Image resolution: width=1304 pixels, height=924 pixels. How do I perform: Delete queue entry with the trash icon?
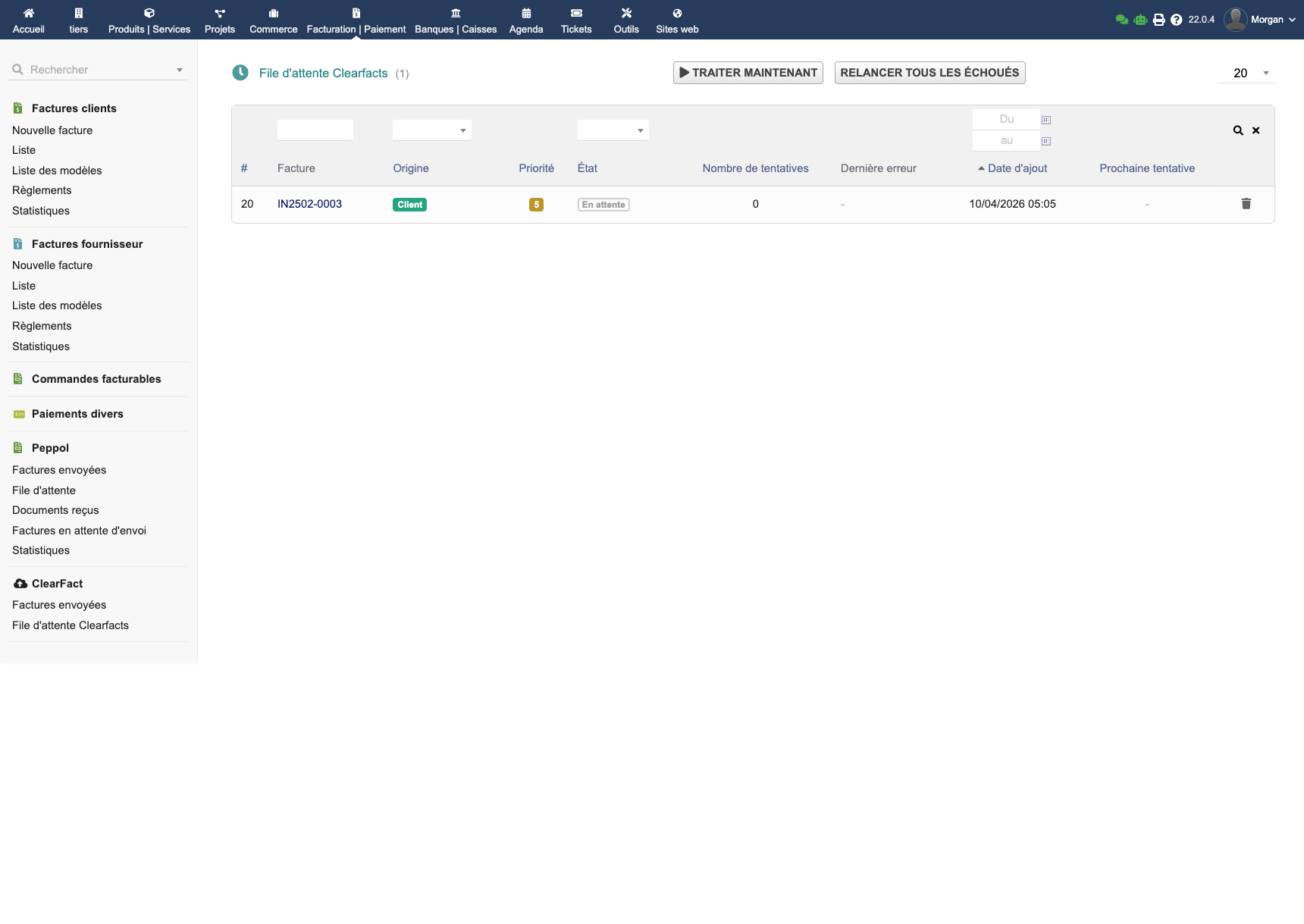tap(1246, 203)
